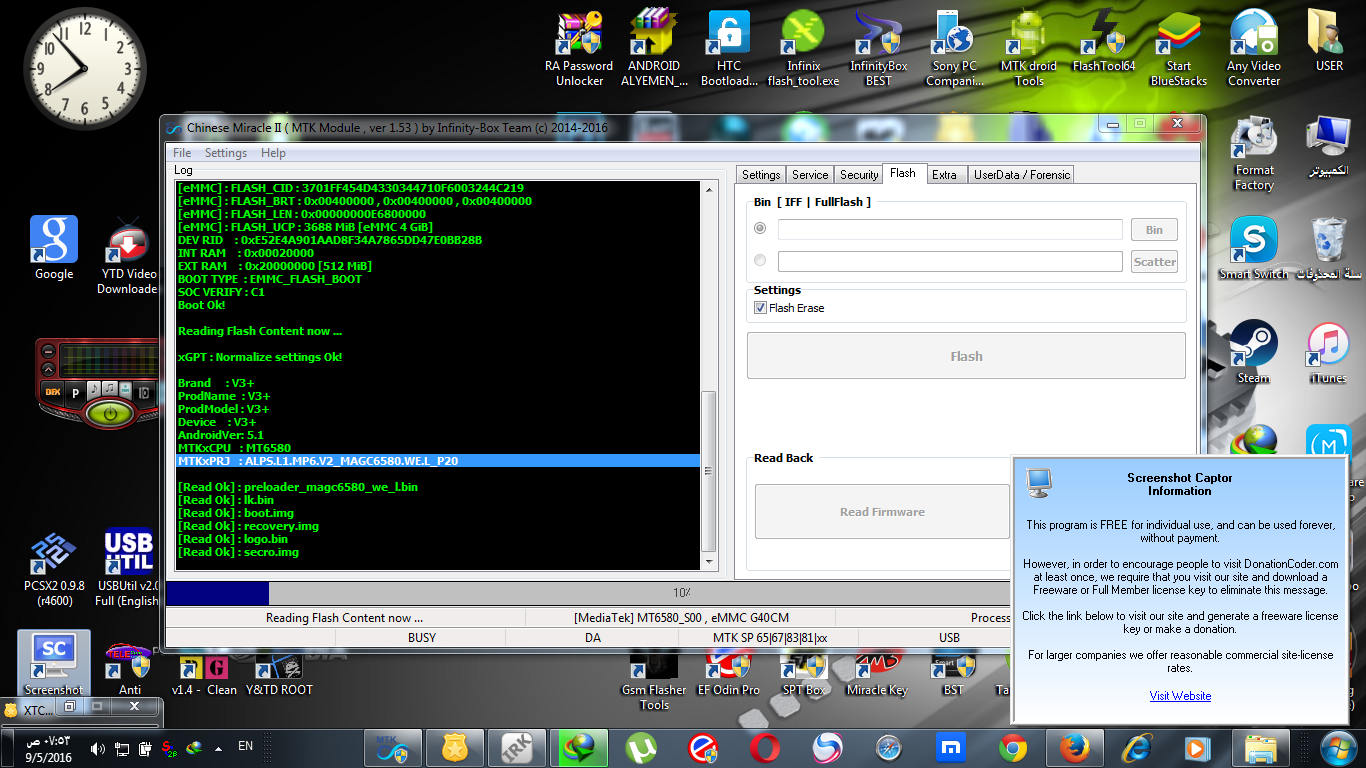Click the Read Firmware button
The image size is (1366, 768).
point(882,512)
